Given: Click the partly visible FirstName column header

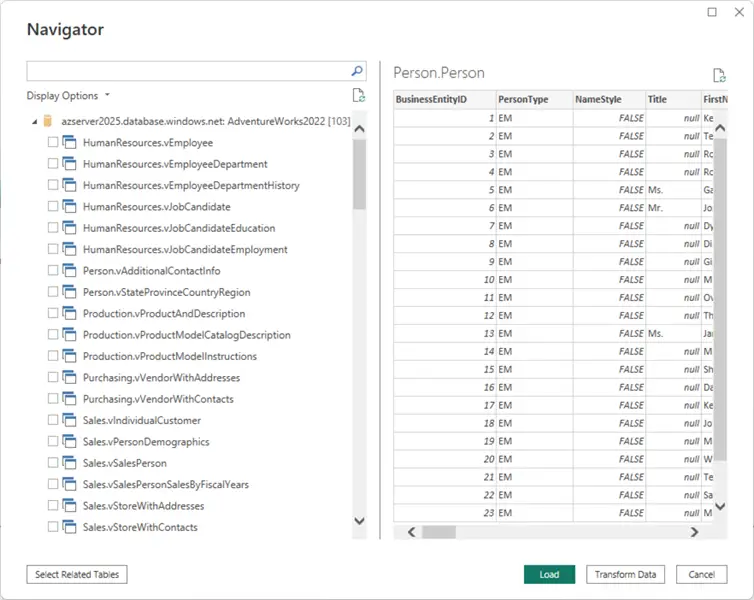Looking at the screenshot, I should point(715,100).
